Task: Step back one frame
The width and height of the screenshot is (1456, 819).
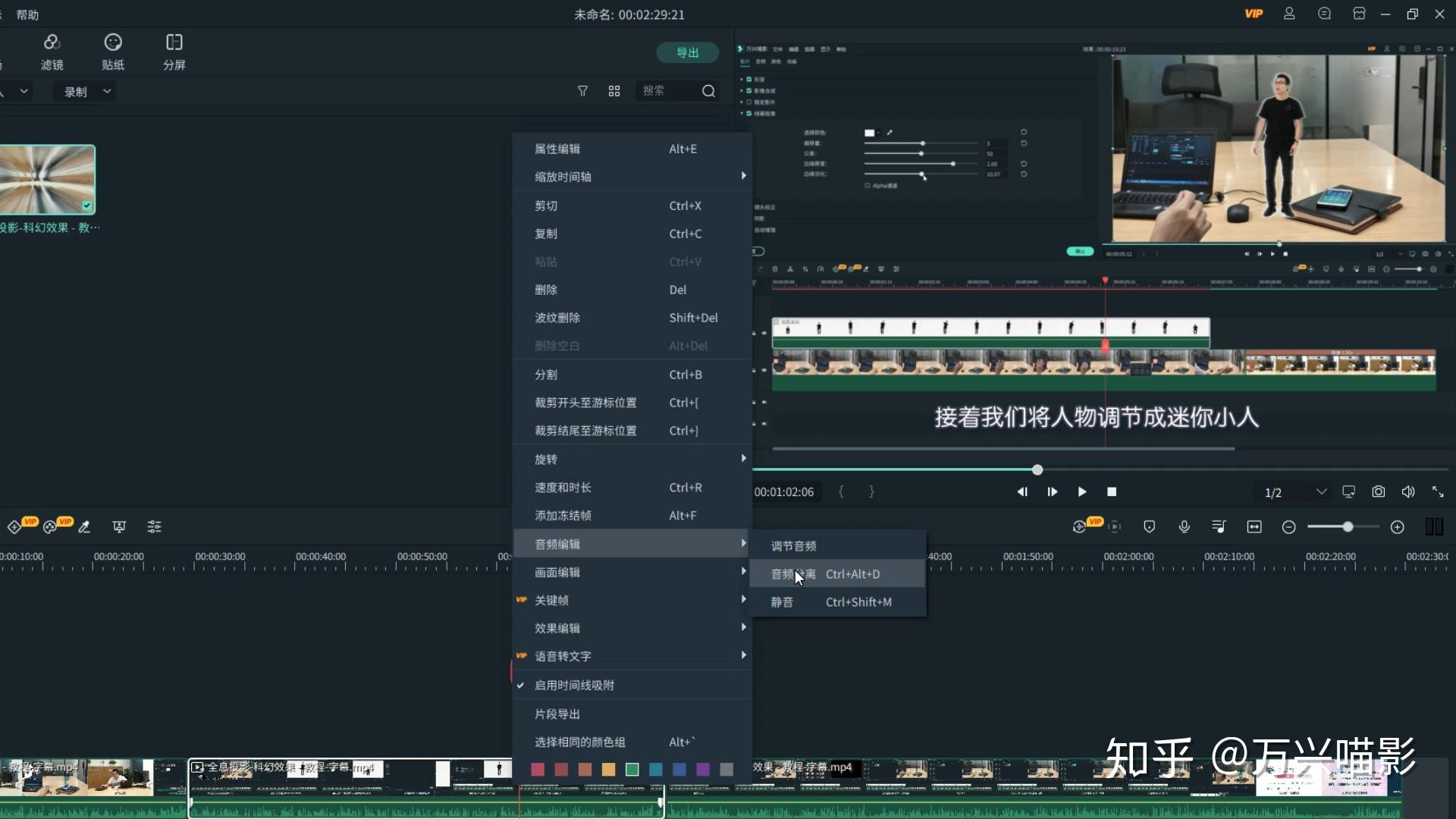Action: [x=1022, y=491]
